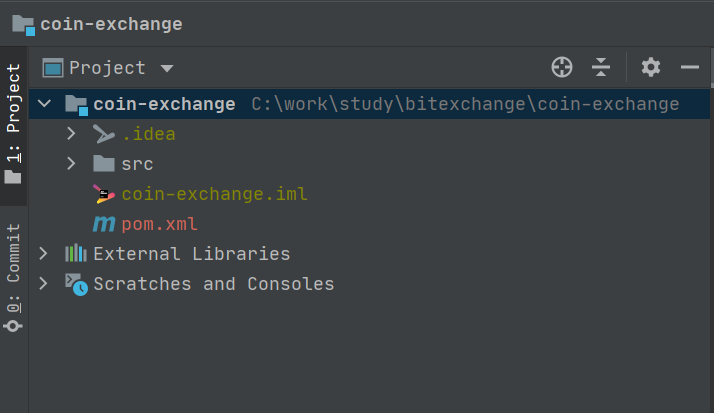Open Project panel settings gear

click(x=651, y=67)
